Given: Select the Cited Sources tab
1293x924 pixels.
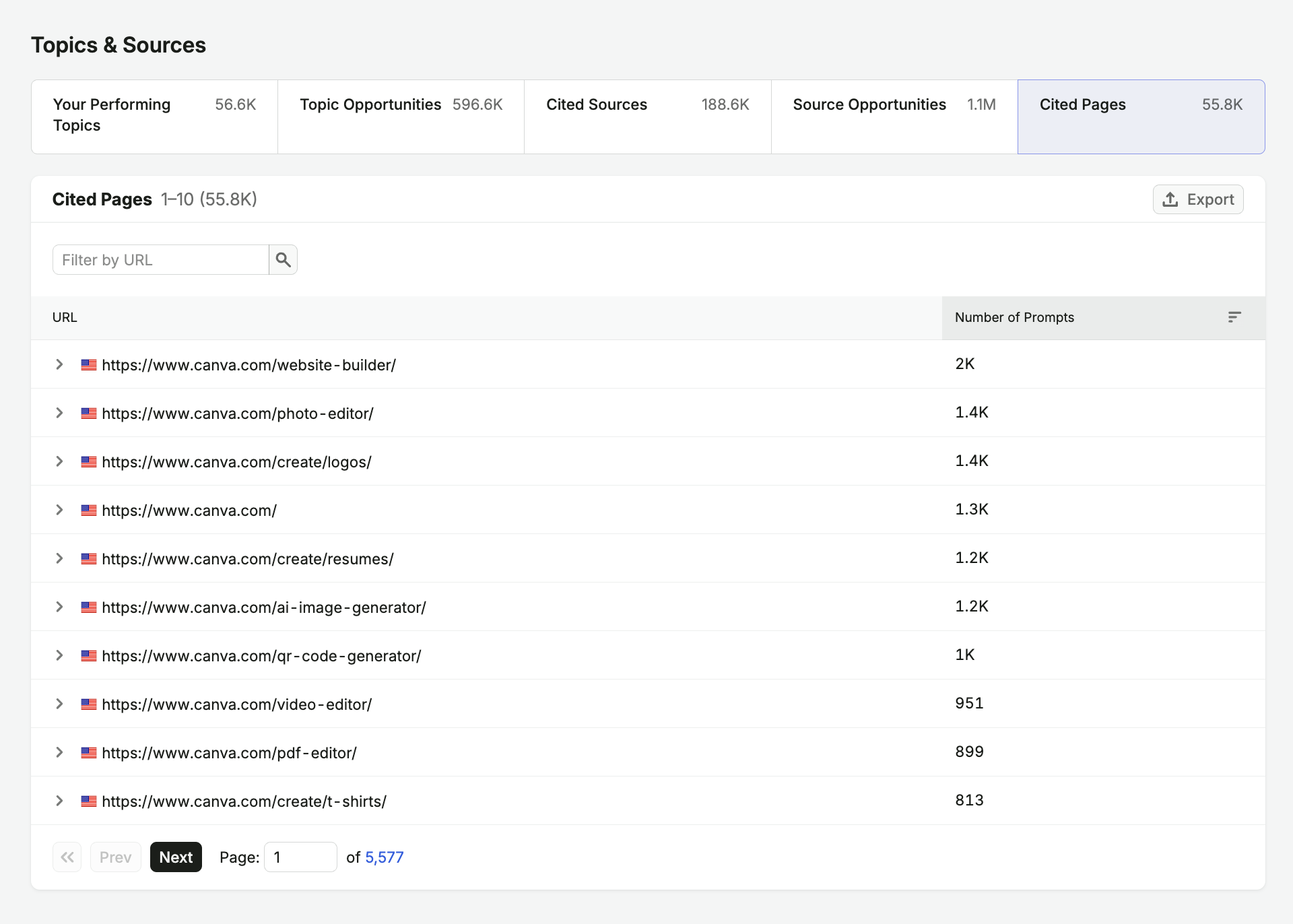Looking at the screenshot, I should point(648,117).
